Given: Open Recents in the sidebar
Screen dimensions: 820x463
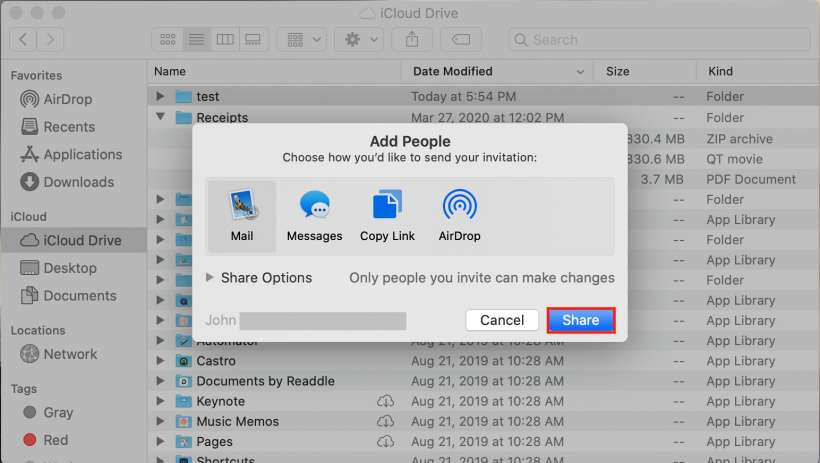Looking at the screenshot, I should click(58, 127).
